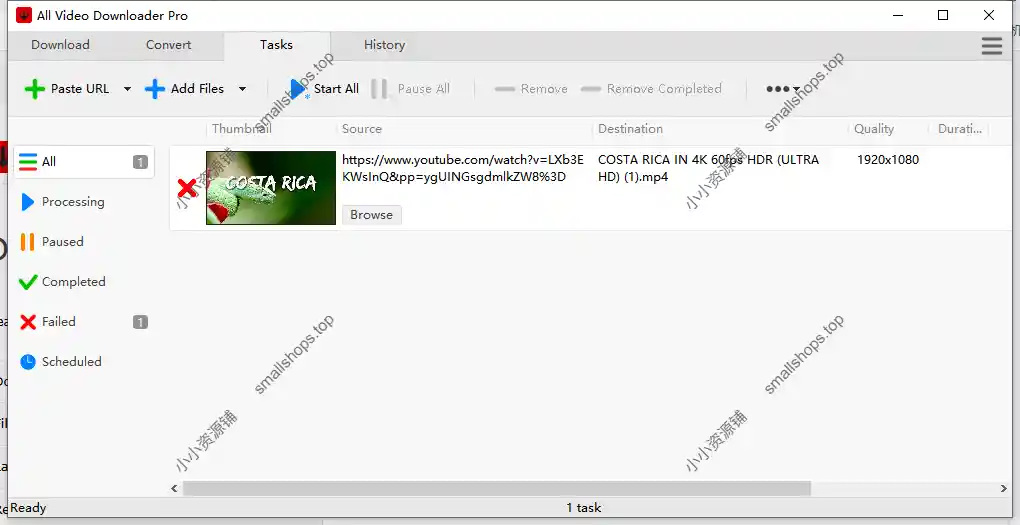Screen dimensions: 1020x525
Task: Click the green Completed checkmark icon
Action: coord(28,282)
